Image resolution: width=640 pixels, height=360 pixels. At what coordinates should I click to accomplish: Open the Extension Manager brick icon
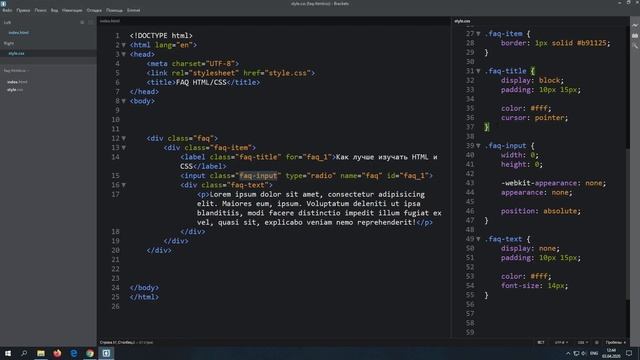click(x=635, y=36)
